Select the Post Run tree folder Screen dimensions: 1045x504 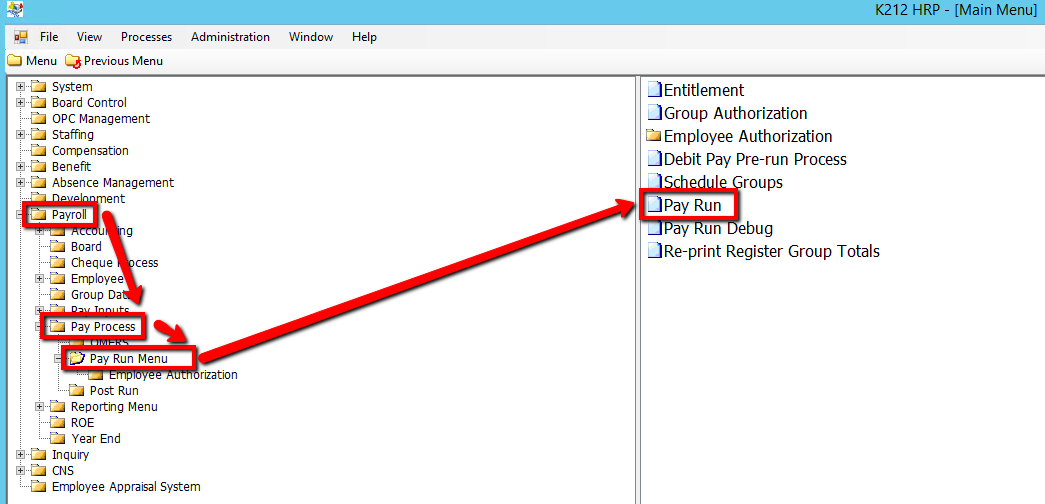pos(113,391)
